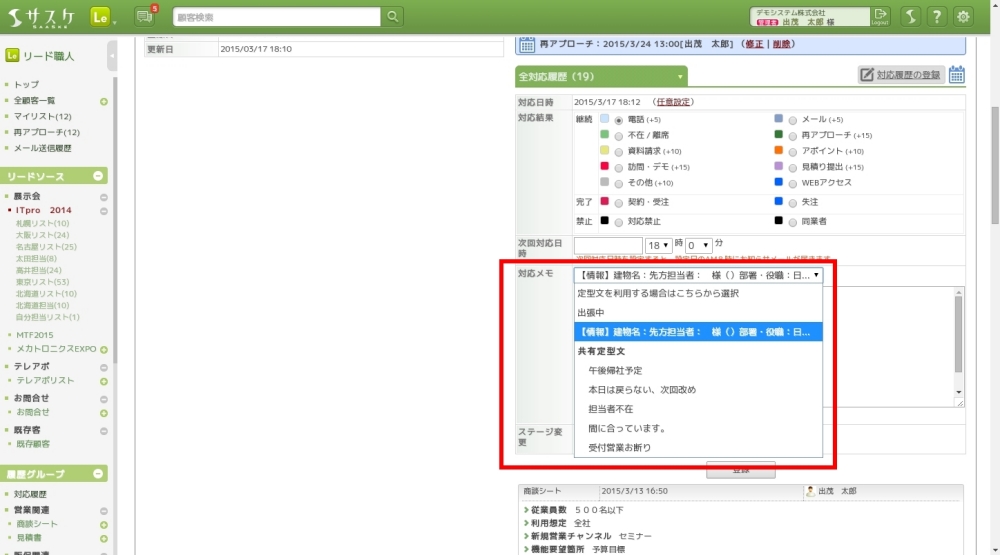Viewport: 1000px width, 555px height.
Task: Click the green plus next to 全顧客一覧
Action: pos(104,101)
